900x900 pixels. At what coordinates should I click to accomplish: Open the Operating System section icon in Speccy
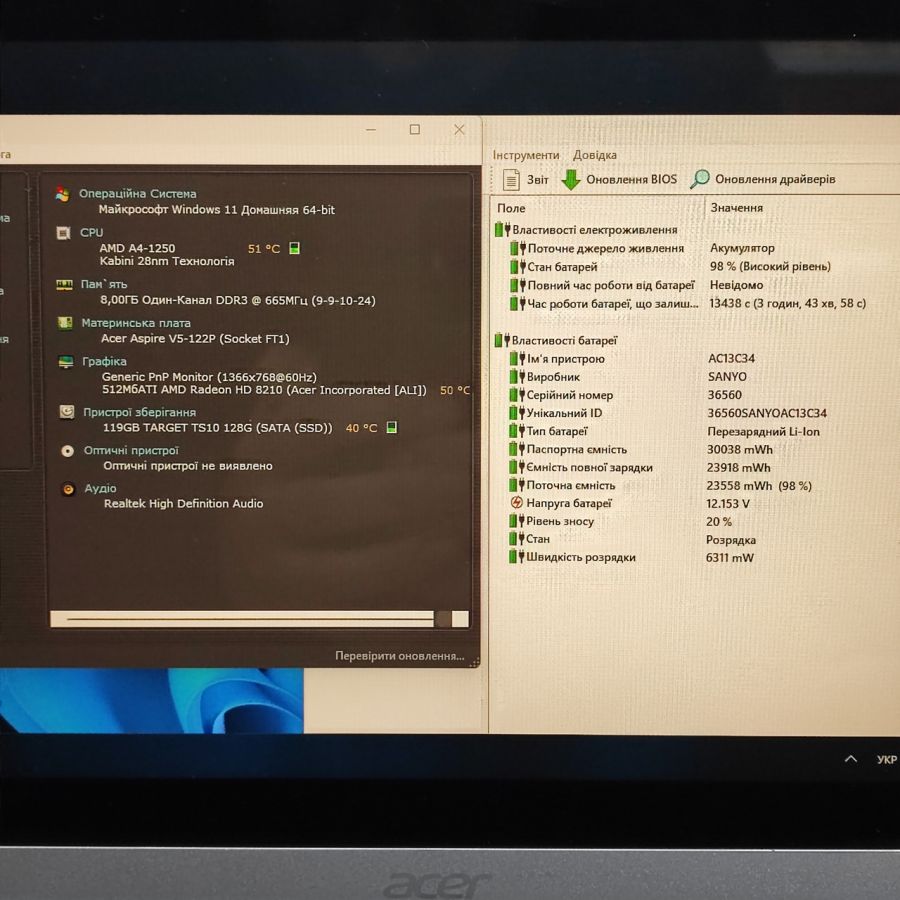pos(63,194)
